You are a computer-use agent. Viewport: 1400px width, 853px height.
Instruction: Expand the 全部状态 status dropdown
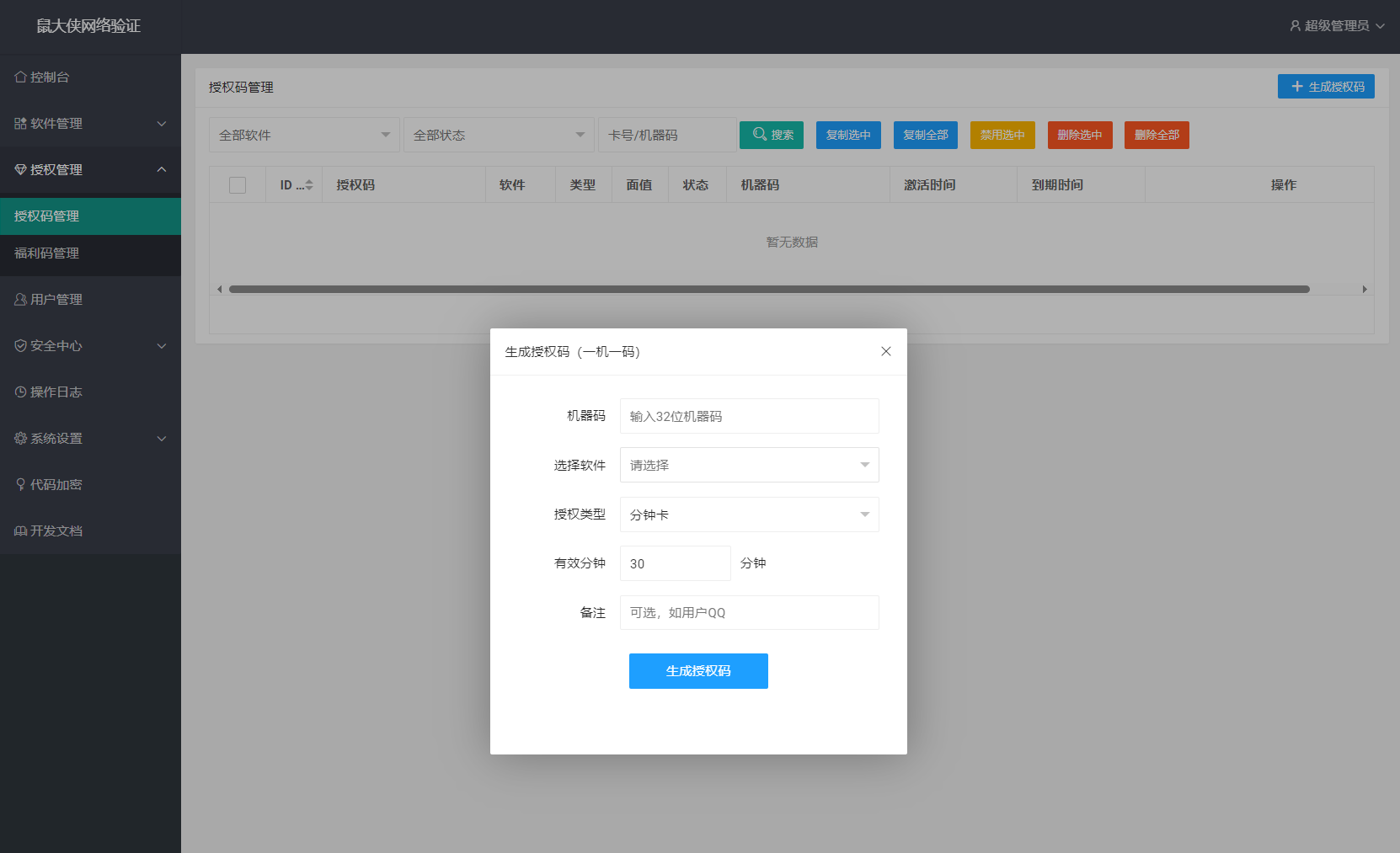click(499, 134)
